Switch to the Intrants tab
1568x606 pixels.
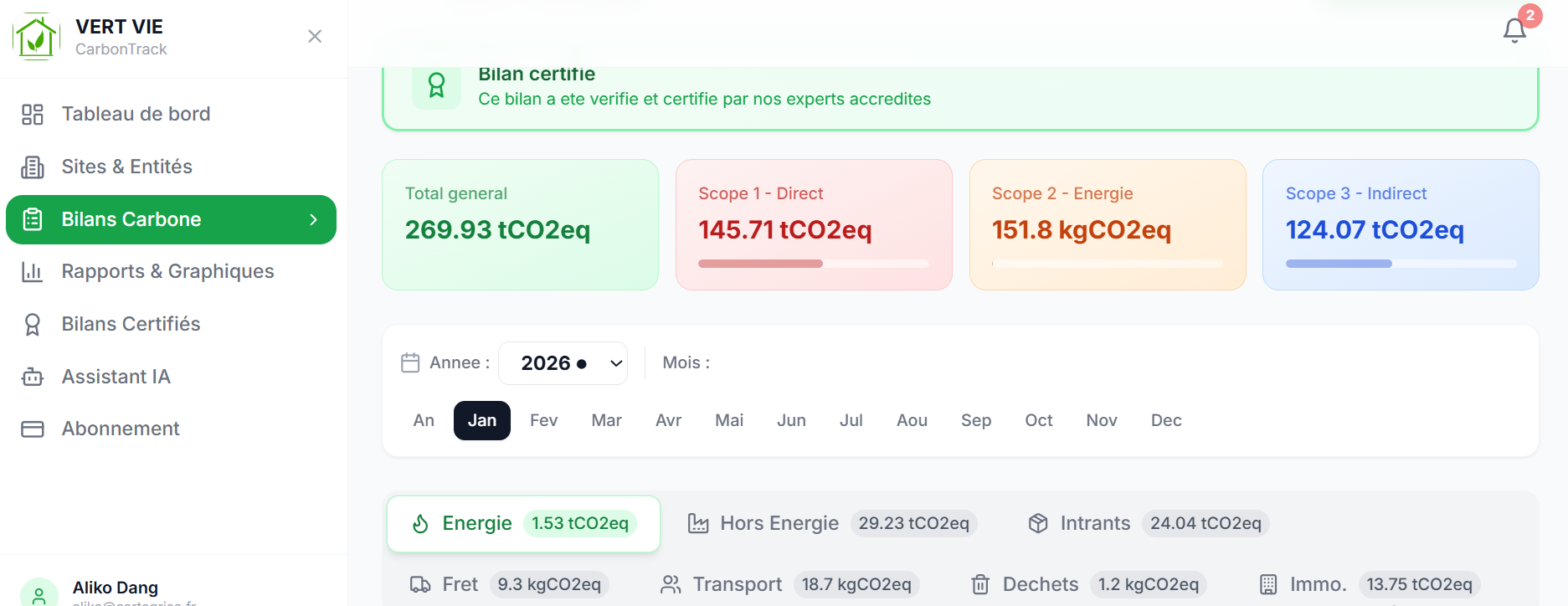(1148, 524)
